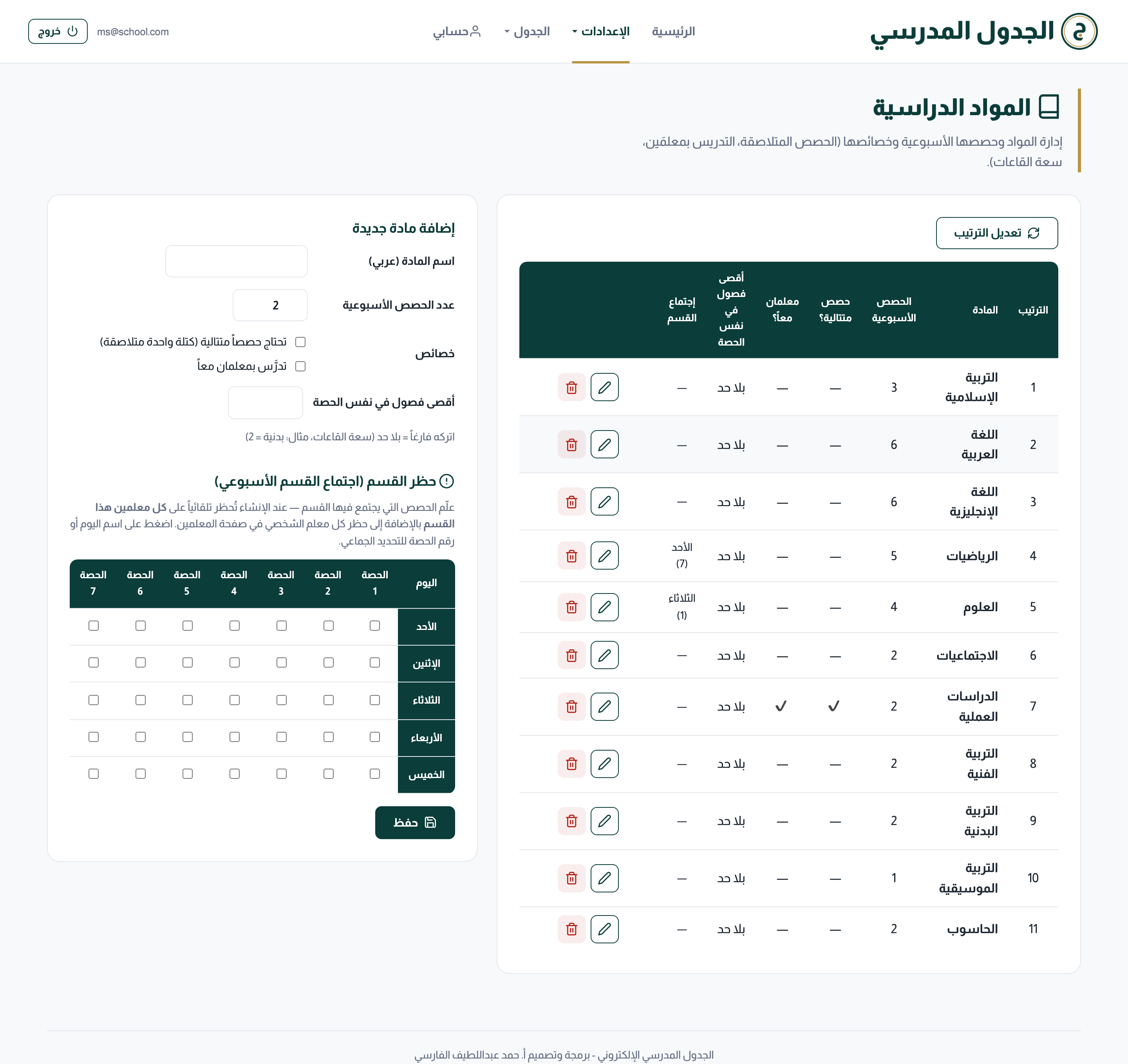Focus the اسم المادة (عربي) input
This screenshot has width=1128, height=1064.
(236, 261)
